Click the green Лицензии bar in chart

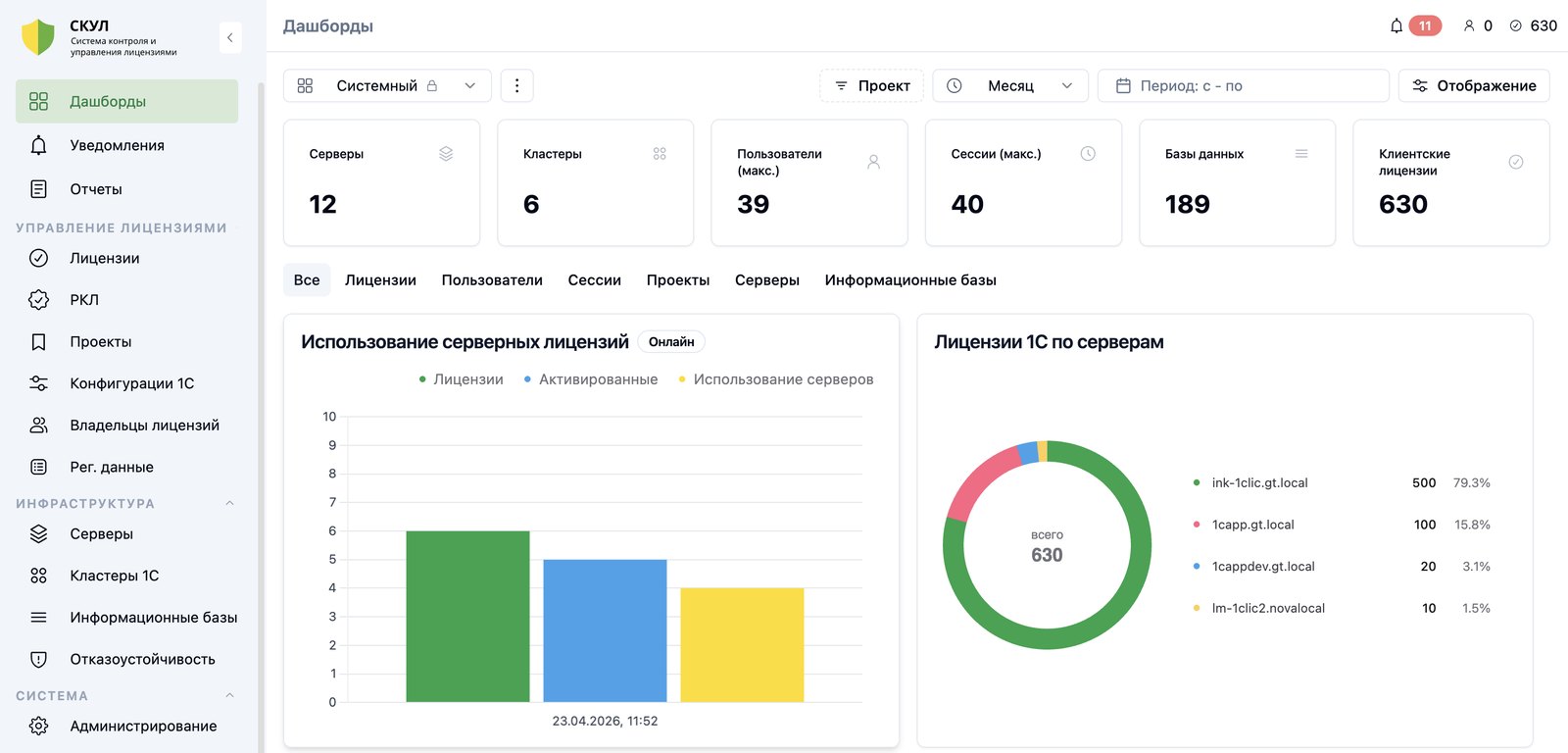pyautogui.click(x=467, y=617)
